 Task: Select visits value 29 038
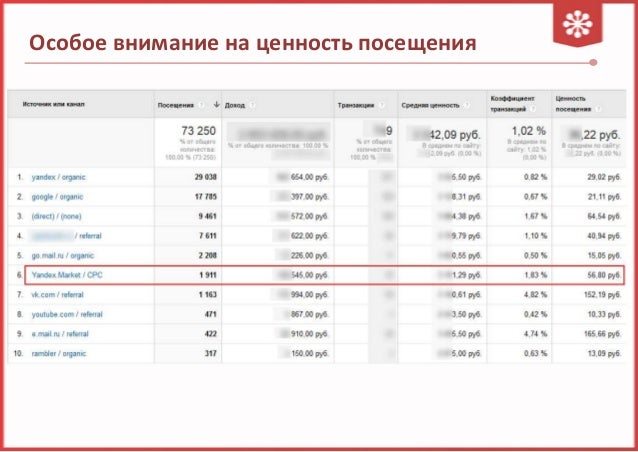(x=205, y=177)
